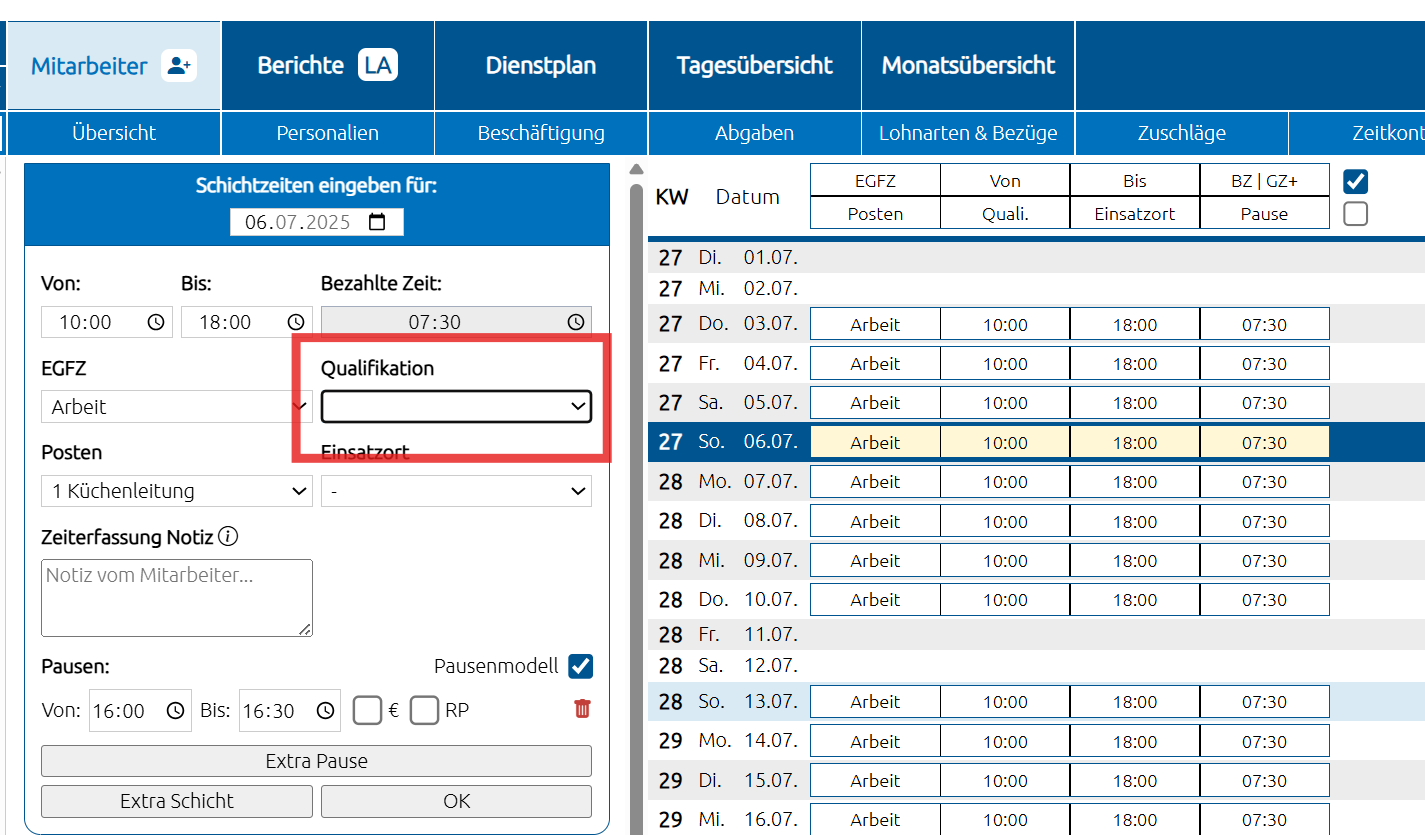The image size is (1425, 835).
Task: Click the add employee icon beside Mitarbeiter
Action: click(x=179, y=66)
